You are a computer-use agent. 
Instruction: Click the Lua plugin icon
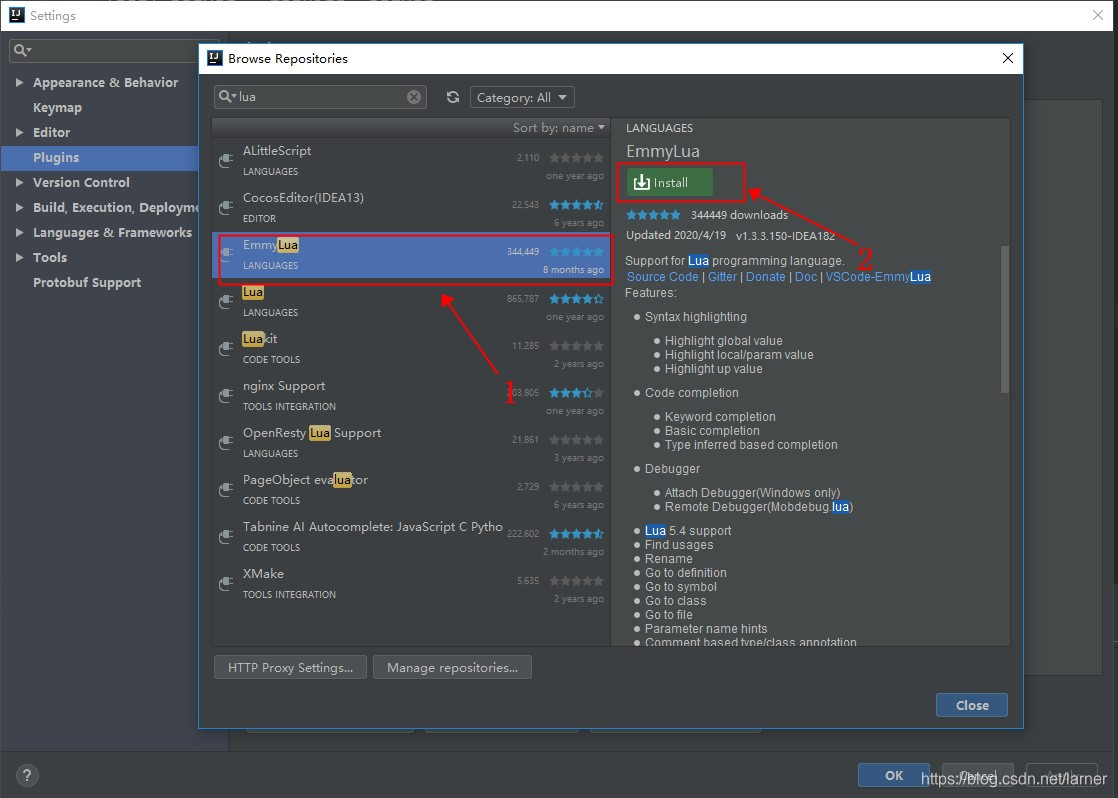coord(226,302)
